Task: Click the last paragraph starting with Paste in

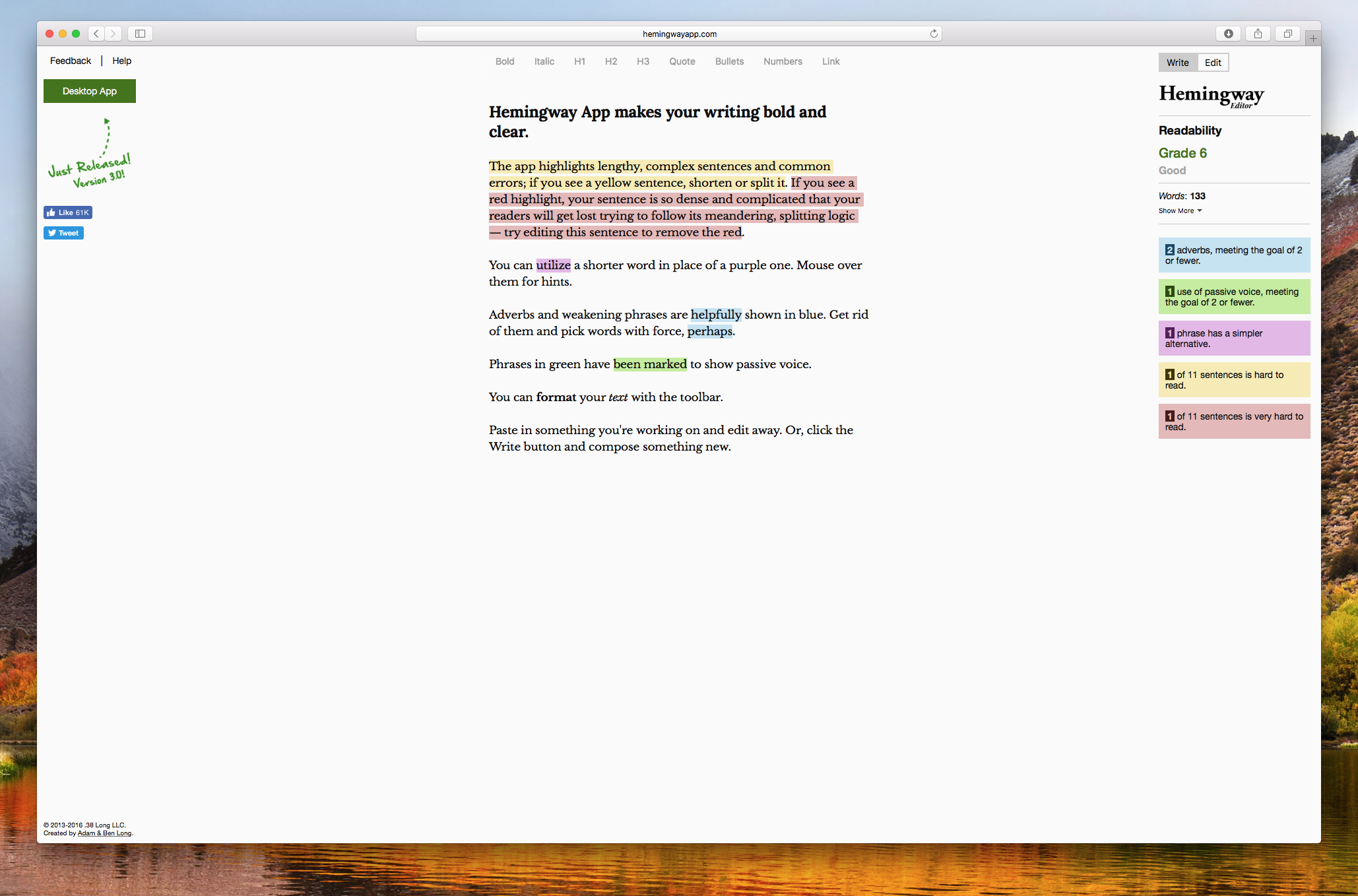Action: pyautogui.click(x=671, y=438)
